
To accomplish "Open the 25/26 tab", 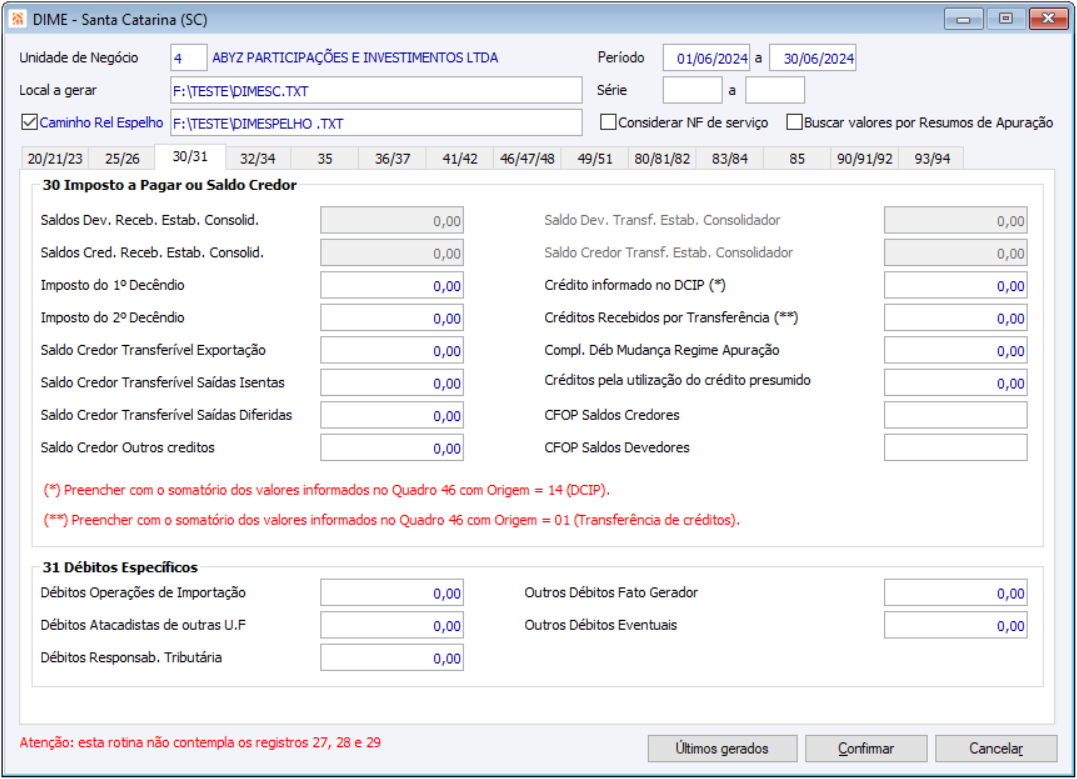I will (x=122, y=159).
